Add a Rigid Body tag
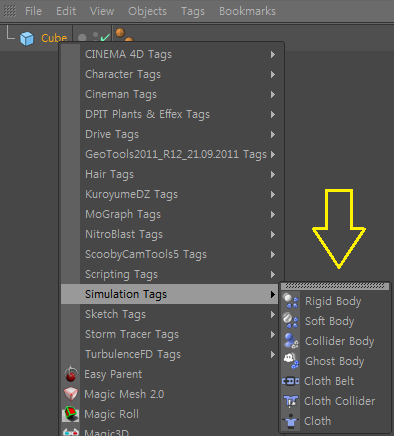This screenshot has height=436, width=394. [x=335, y=301]
